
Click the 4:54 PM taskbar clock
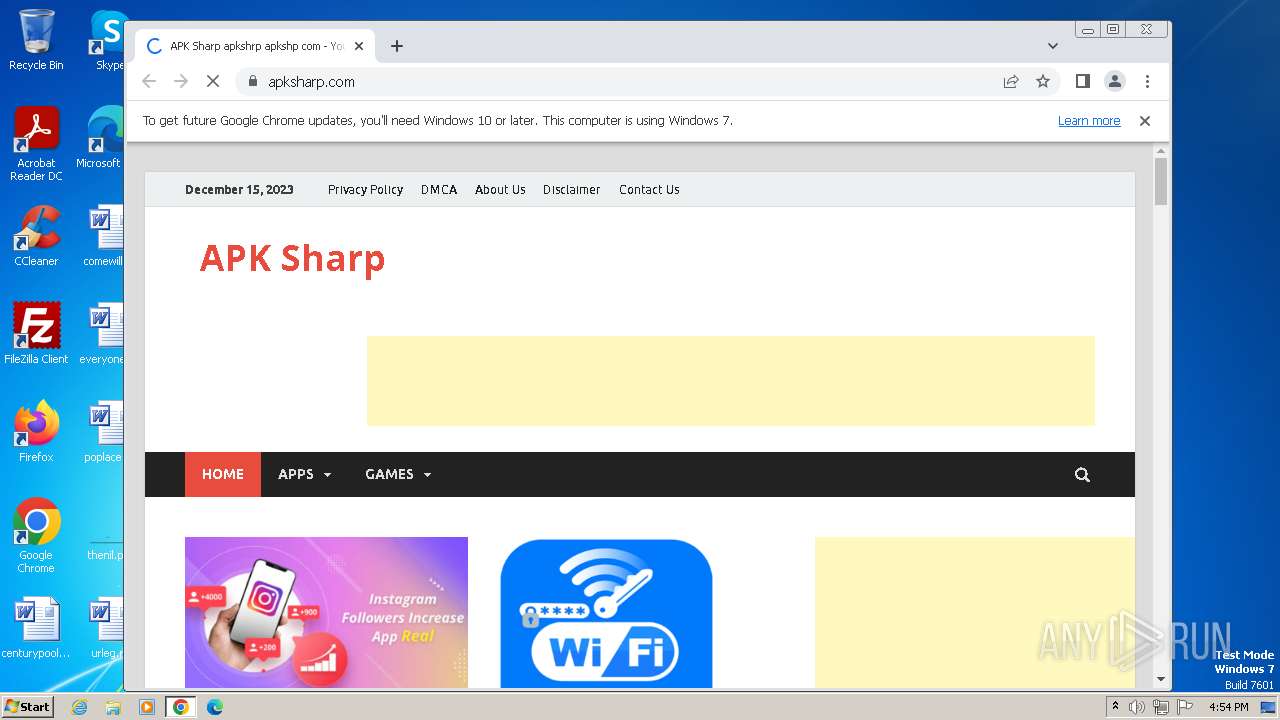(1229, 707)
